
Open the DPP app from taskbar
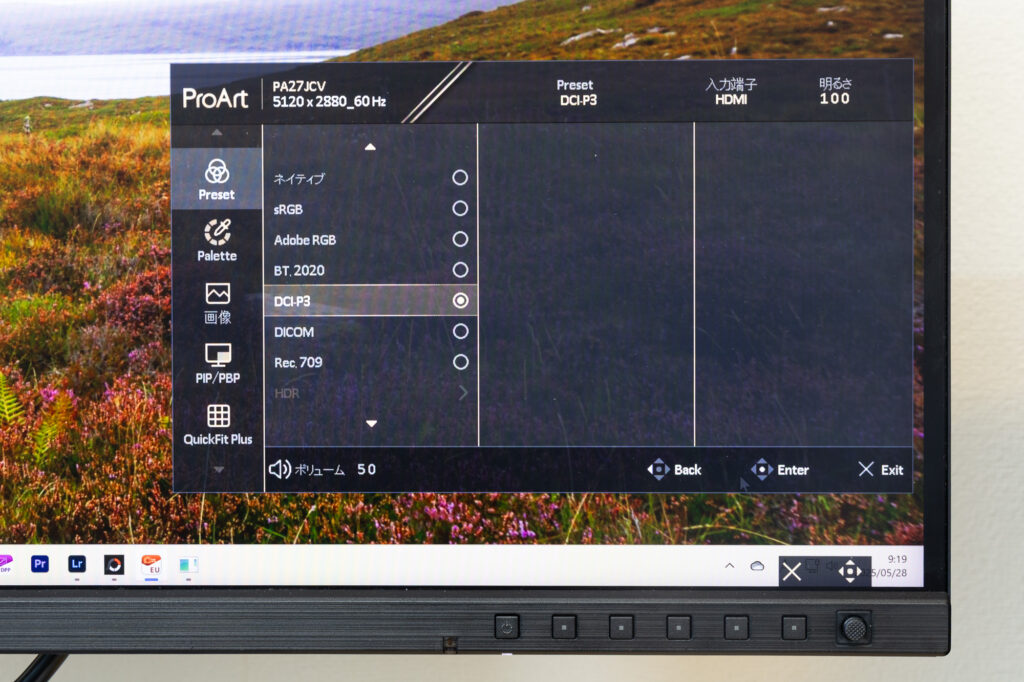pyautogui.click(x=5, y=564)
